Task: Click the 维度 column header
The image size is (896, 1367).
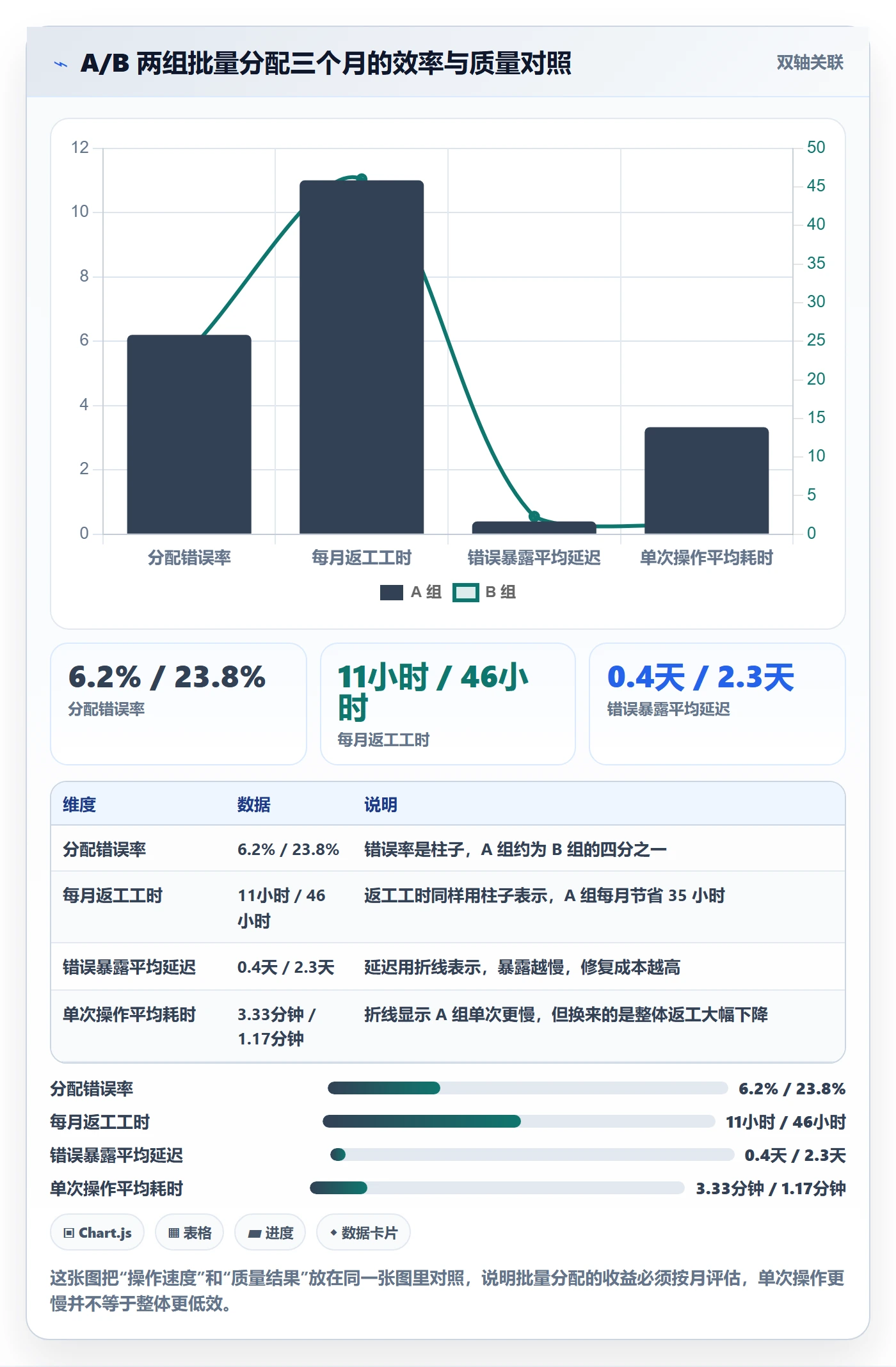Action: pyautogui.click(x=79, y=804)
